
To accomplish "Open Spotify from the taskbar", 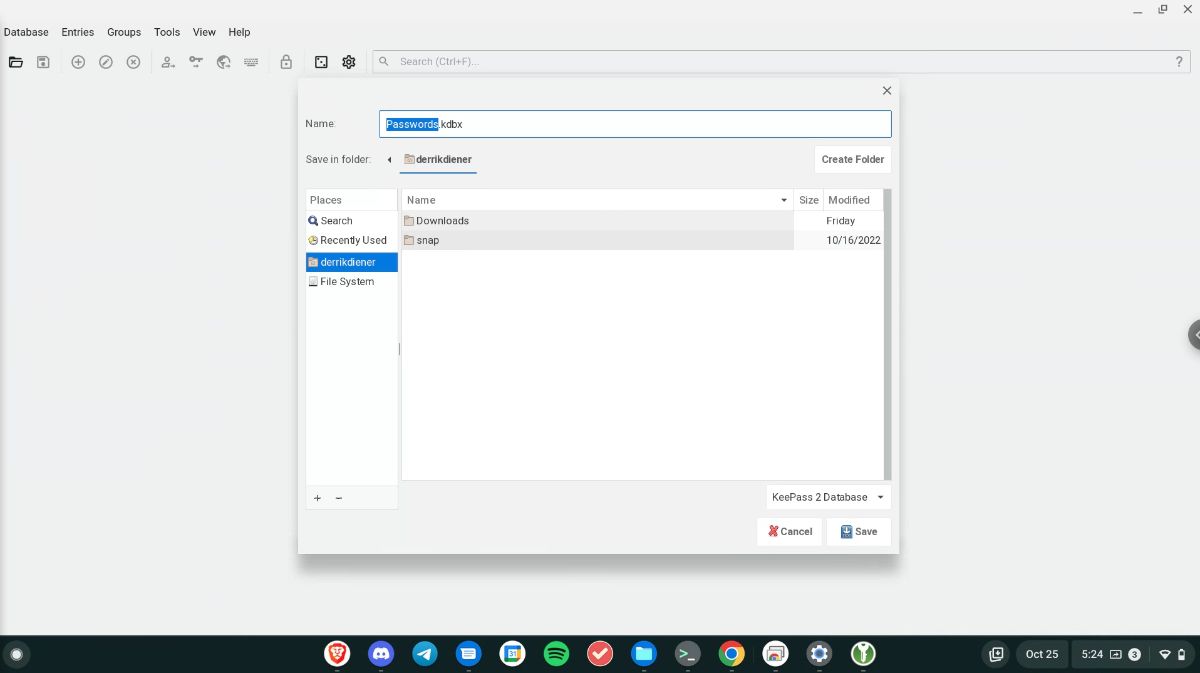I will click(x=556, y=653).
